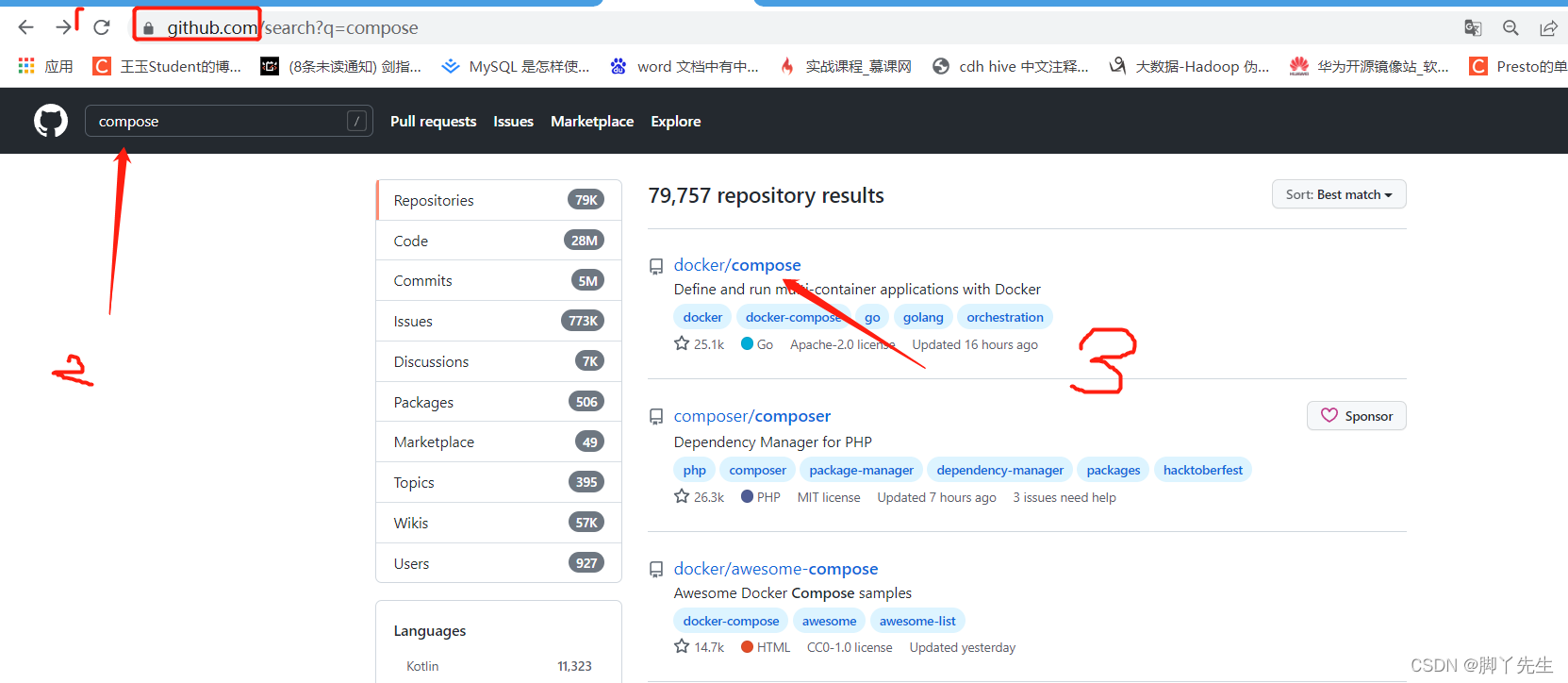Select the Commits result filter

click(499, 280)
